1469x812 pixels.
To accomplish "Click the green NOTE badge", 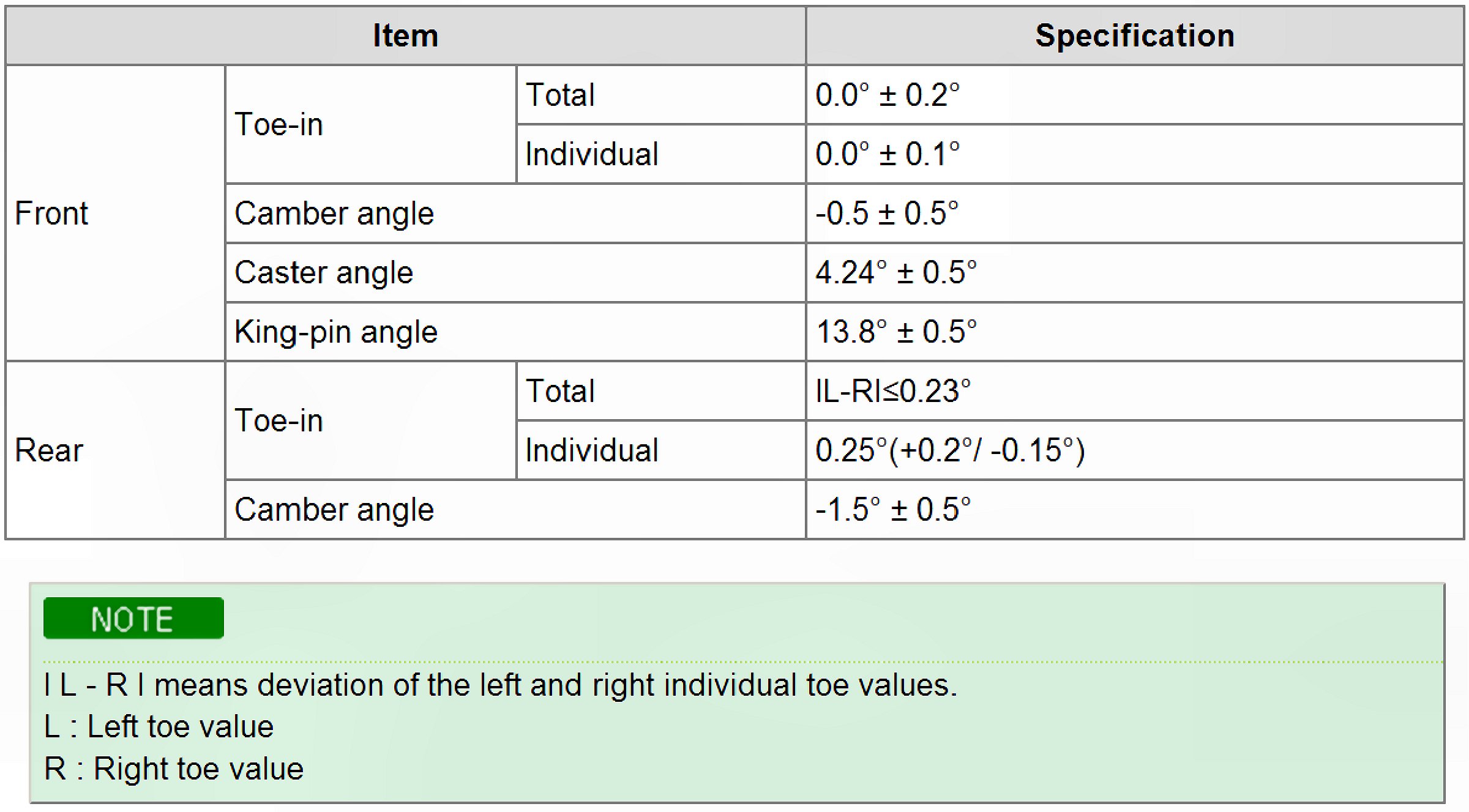I will (x=133, y=619).
